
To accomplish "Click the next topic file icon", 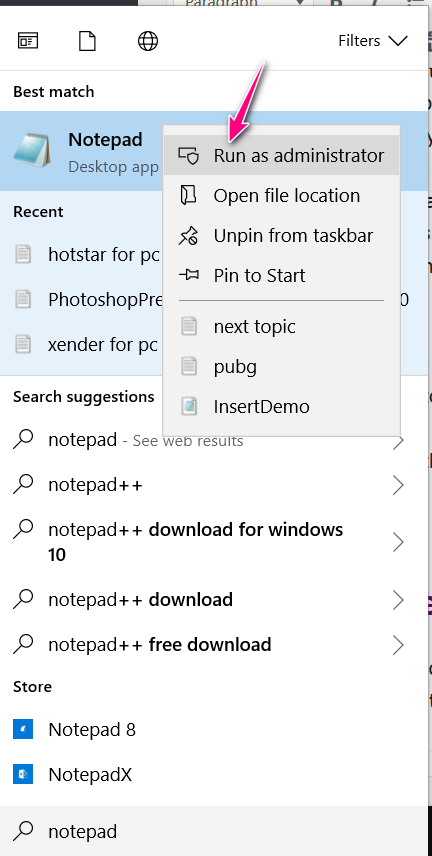I will pos(189,326).
